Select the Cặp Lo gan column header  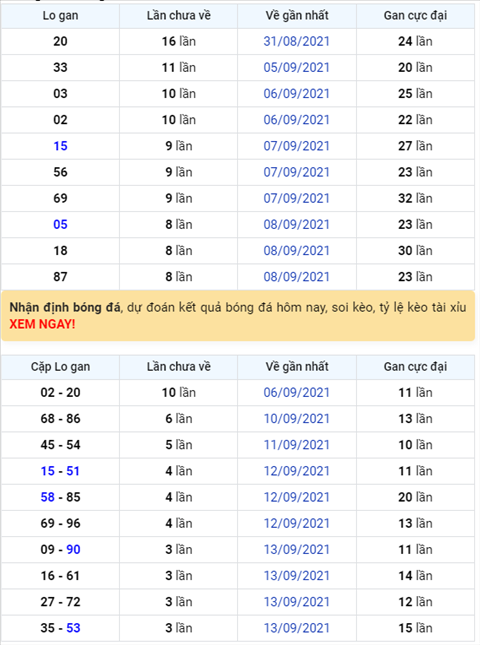[60, 367]
